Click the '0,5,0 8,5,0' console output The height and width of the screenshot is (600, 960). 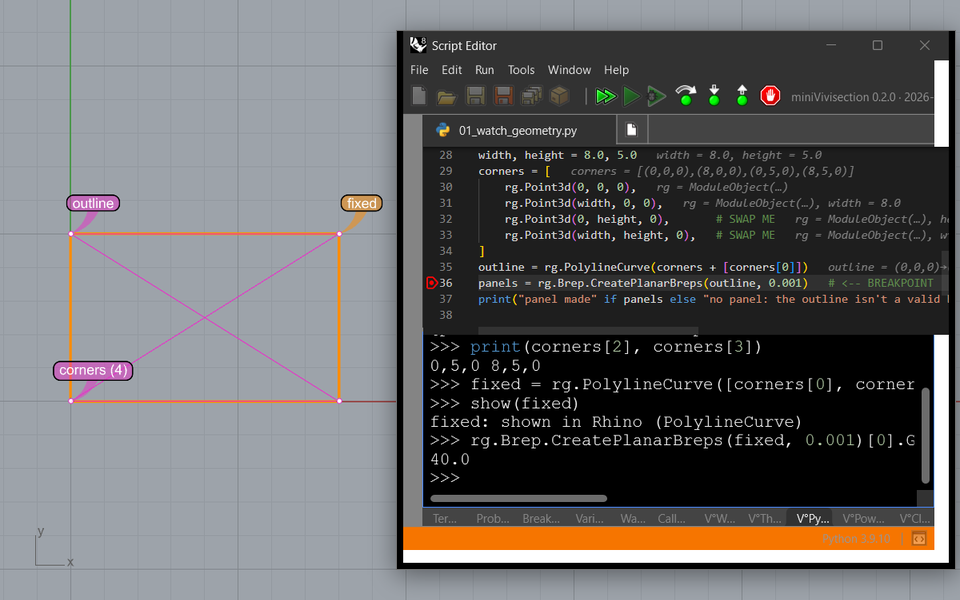pos(486,366)
